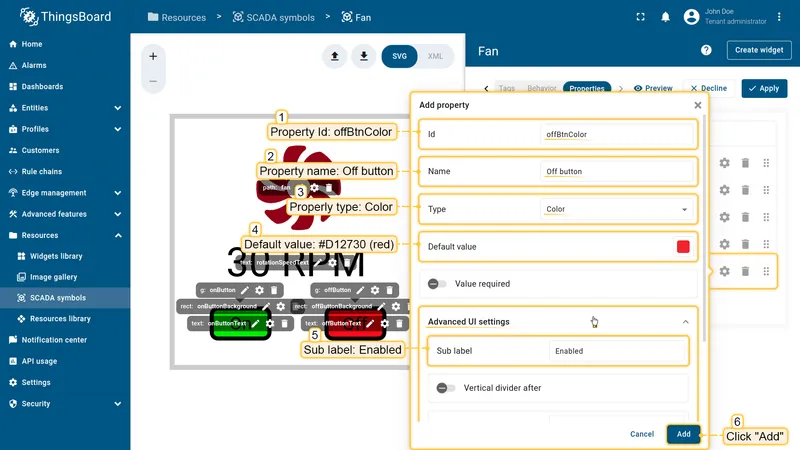This screenshot has height=450, width=800.
Task: Edit the onButtonBackground rect tag
Action: [x=266, y=307]
